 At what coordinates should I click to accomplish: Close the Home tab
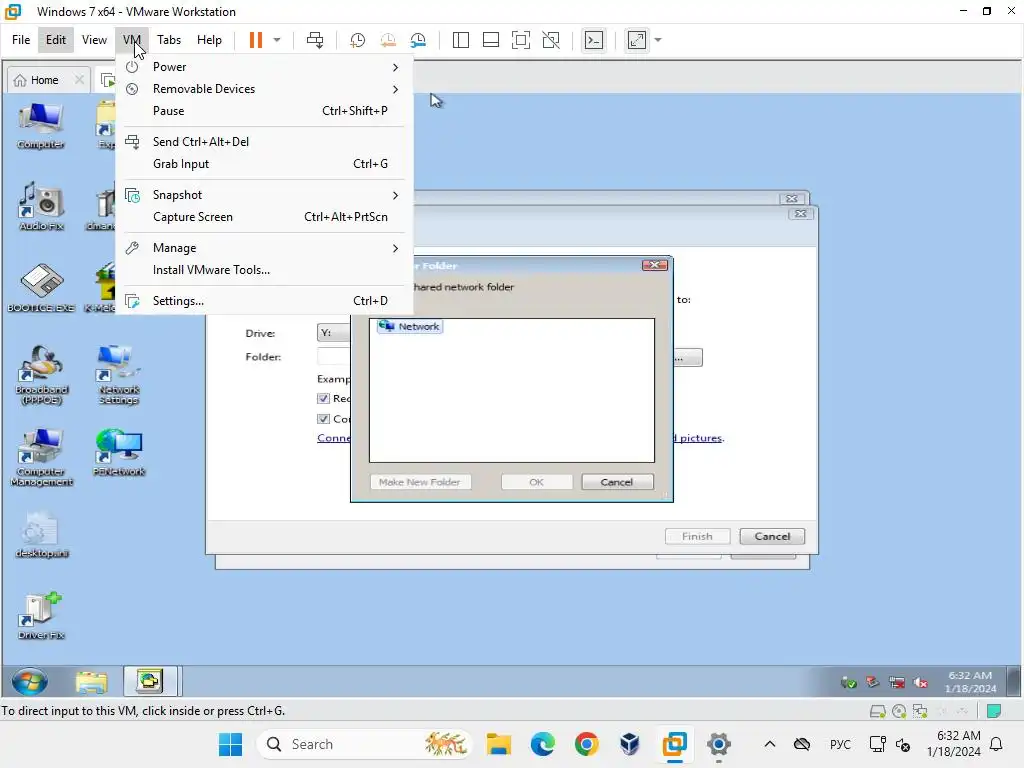coord(79,80)
